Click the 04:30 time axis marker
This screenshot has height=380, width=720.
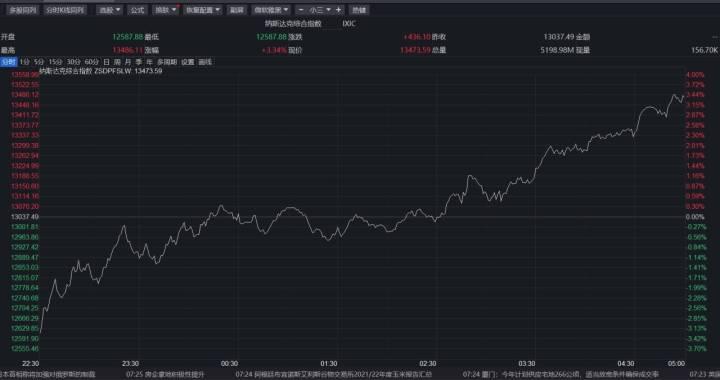point(626,363)
